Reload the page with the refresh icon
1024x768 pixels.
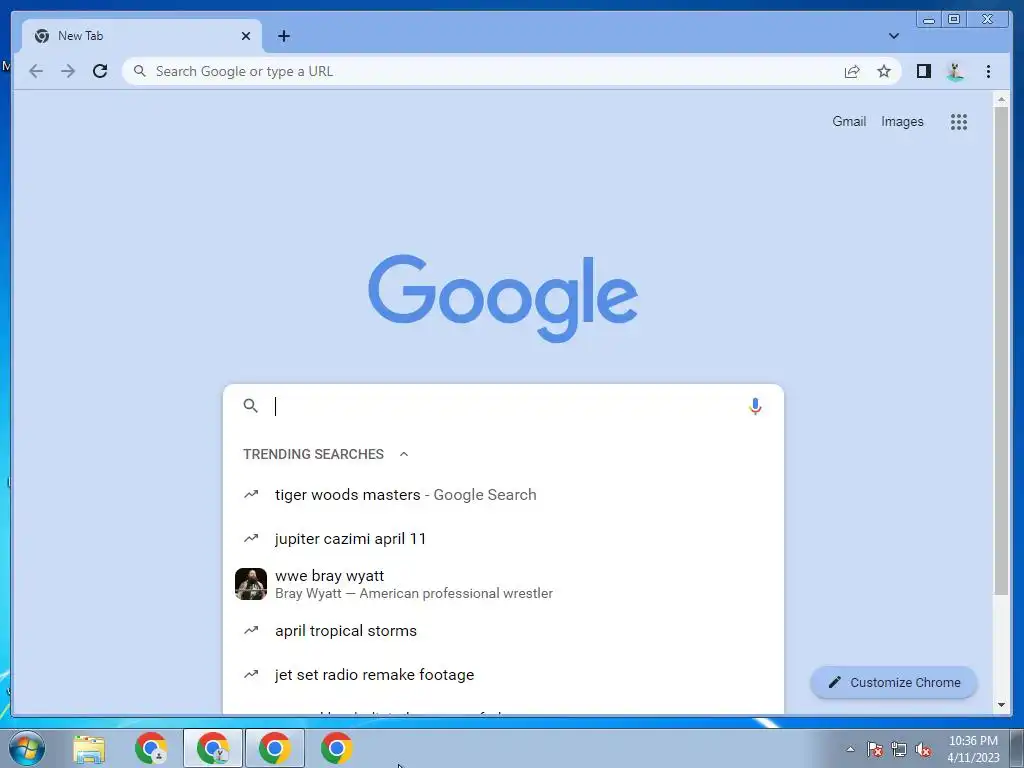(100, 71)
